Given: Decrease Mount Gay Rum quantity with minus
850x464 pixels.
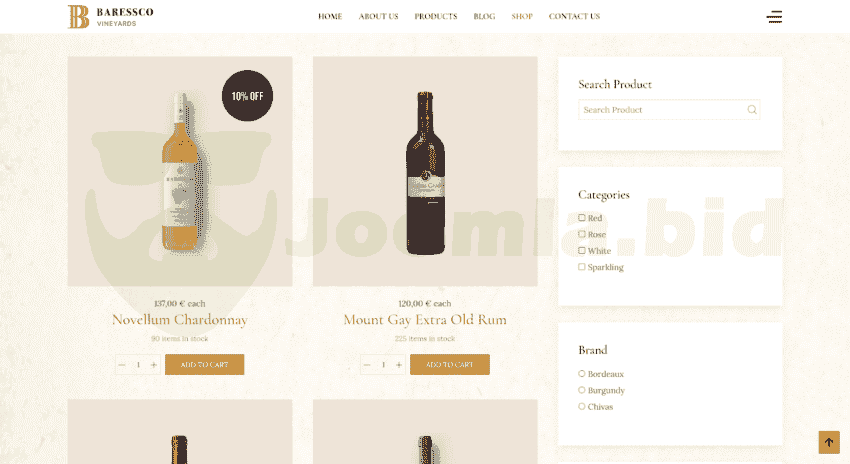Looking at the screenshot, I should click(367, 365).
